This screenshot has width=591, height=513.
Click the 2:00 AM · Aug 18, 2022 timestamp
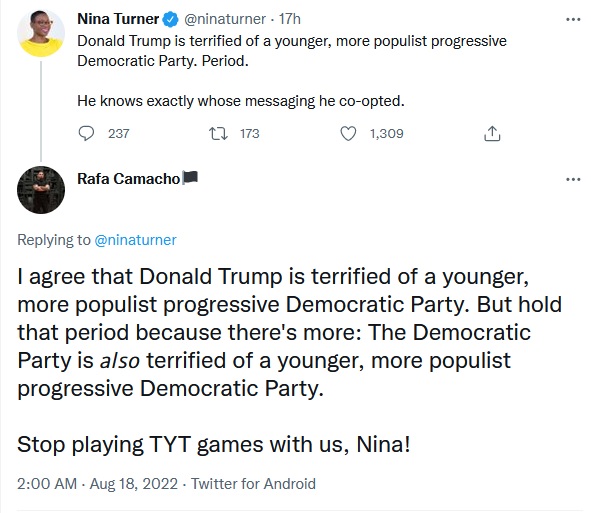pos(97,484)
